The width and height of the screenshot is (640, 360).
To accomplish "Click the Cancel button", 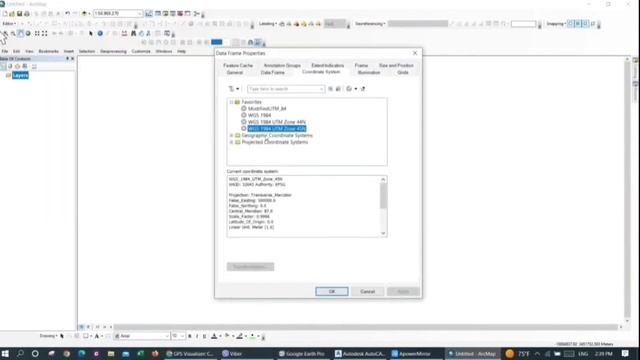I will point(367,291).
